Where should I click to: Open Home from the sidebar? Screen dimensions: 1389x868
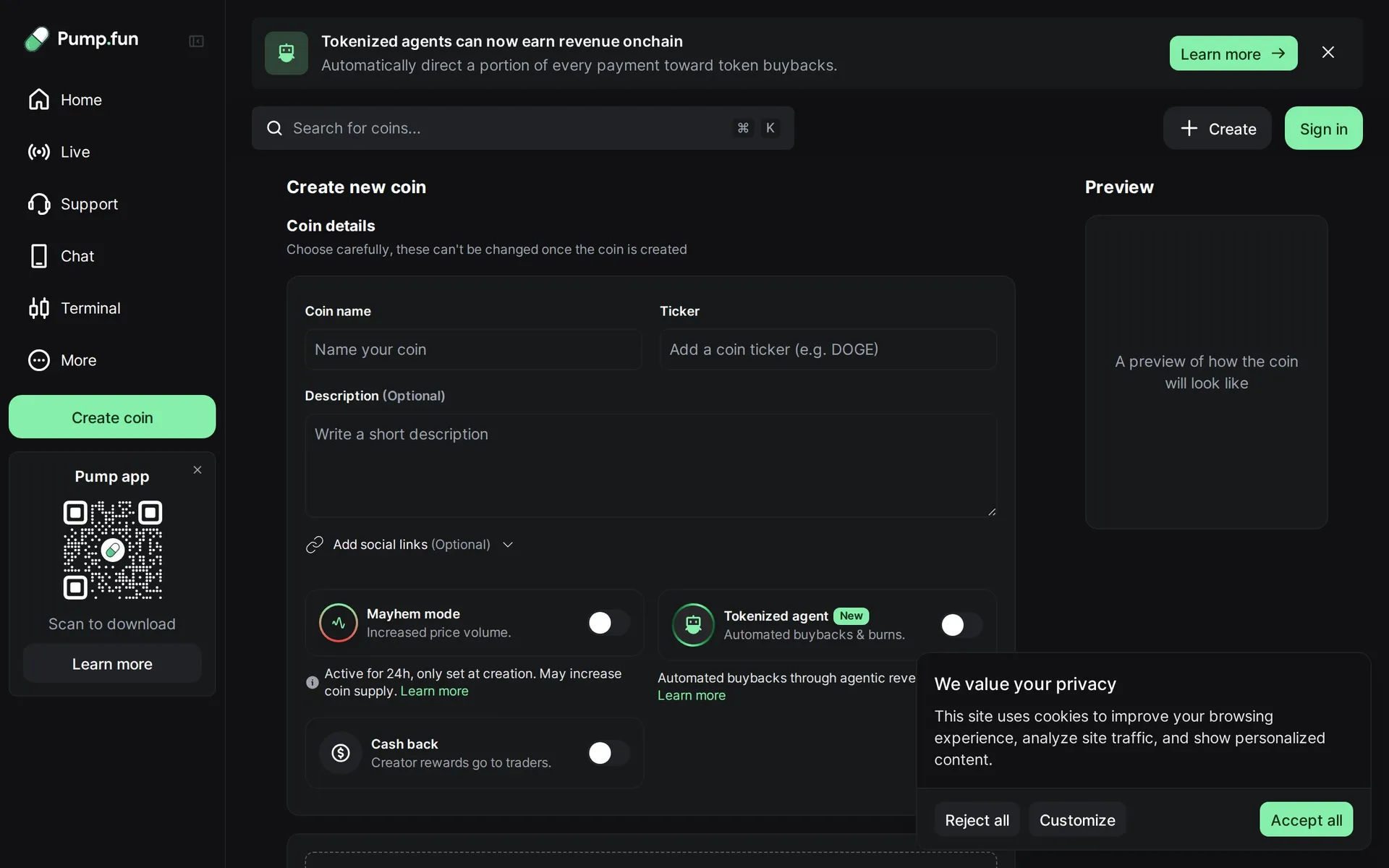point(112,100)
